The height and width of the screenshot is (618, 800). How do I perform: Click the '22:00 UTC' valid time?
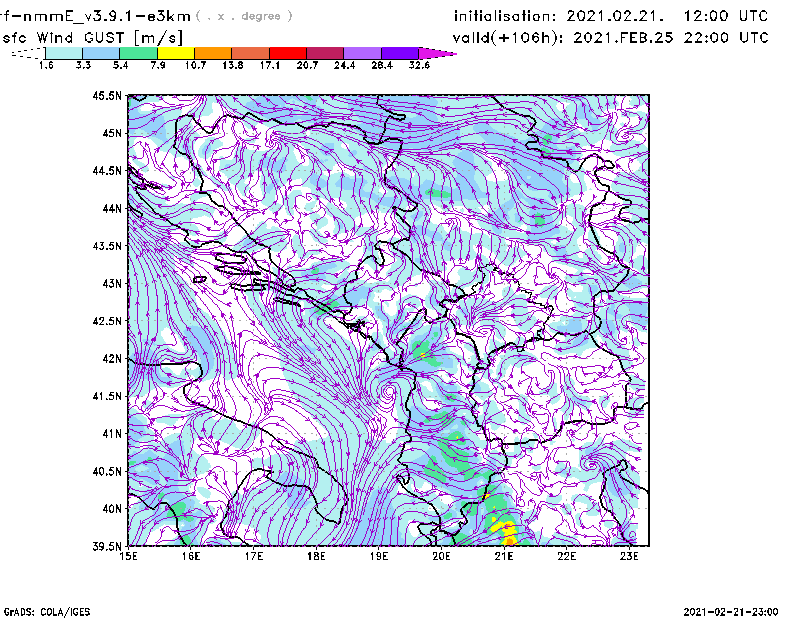pyautogui.click(x=726, y=38)
